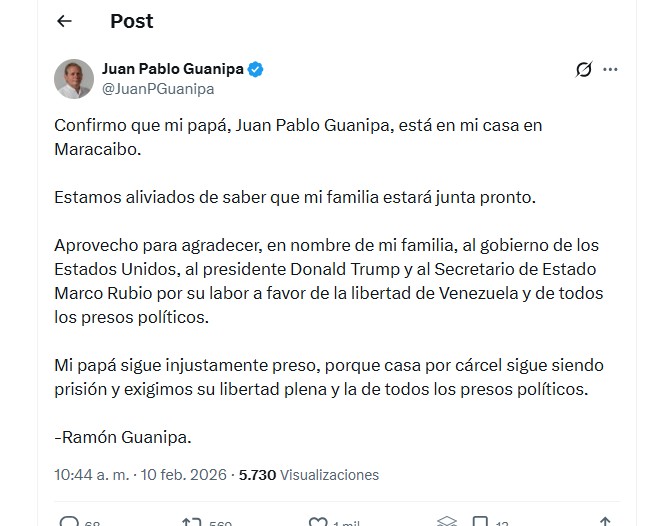Open Juan Pablo Guanipa's profile picture
Viewport: 660px width, 526px height.
coord(75,79)
